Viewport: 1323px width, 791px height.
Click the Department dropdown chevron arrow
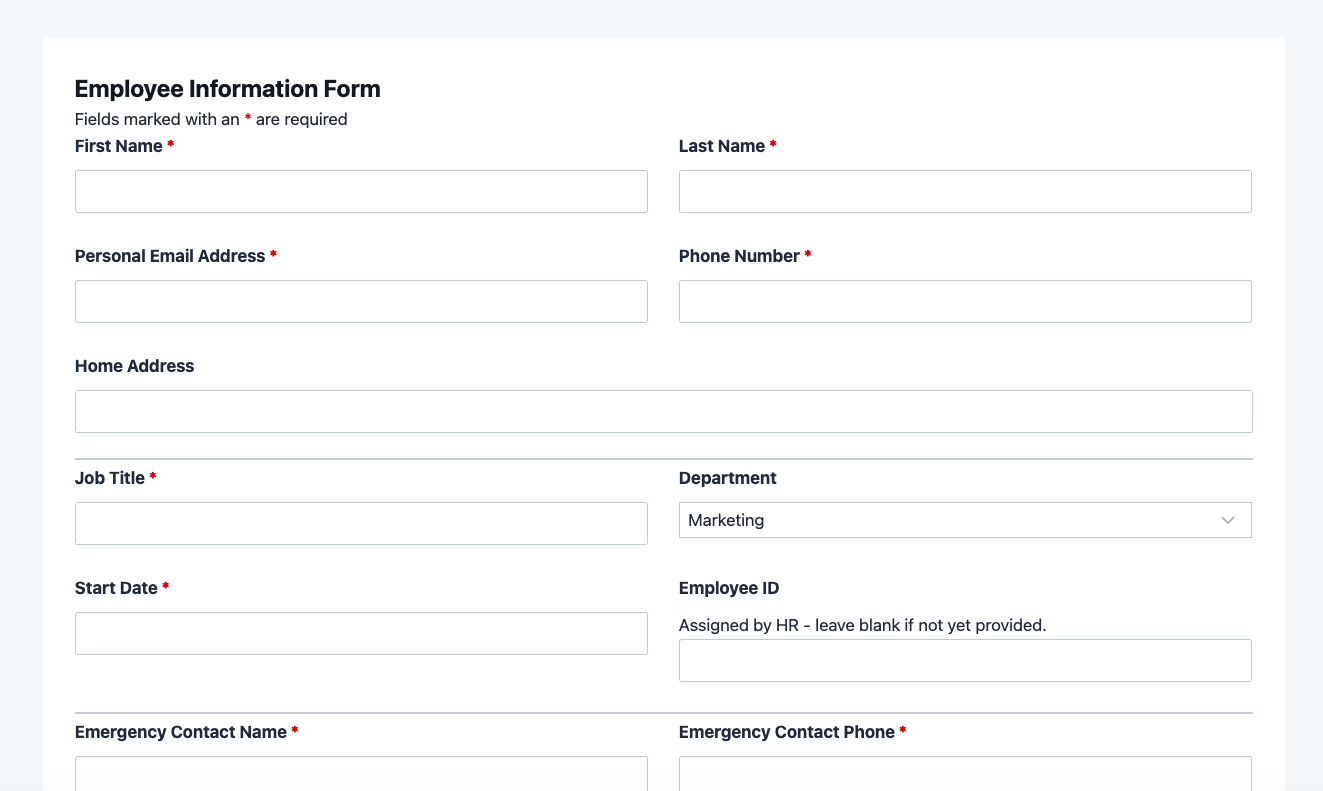tap(1228, 520)
